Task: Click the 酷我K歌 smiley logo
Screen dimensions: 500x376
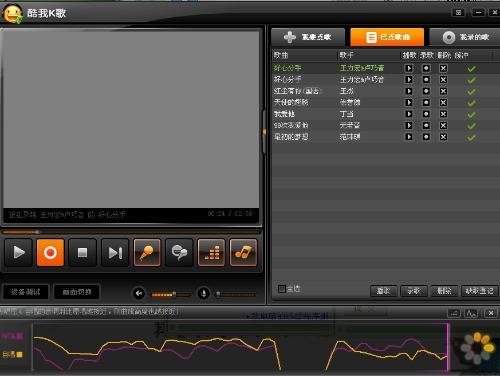Action: pos(12,13)
